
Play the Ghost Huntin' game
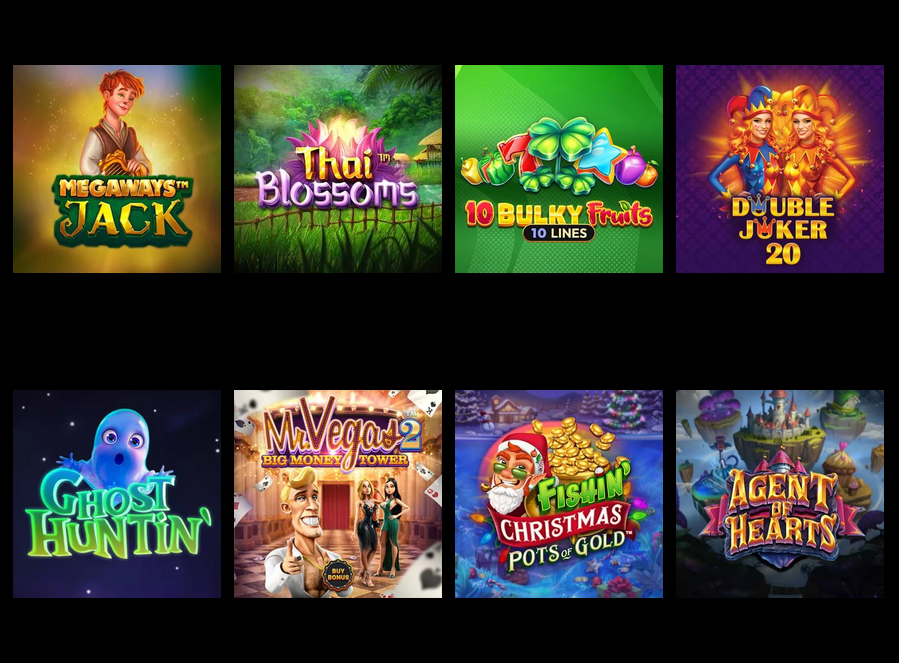[117, 494]
